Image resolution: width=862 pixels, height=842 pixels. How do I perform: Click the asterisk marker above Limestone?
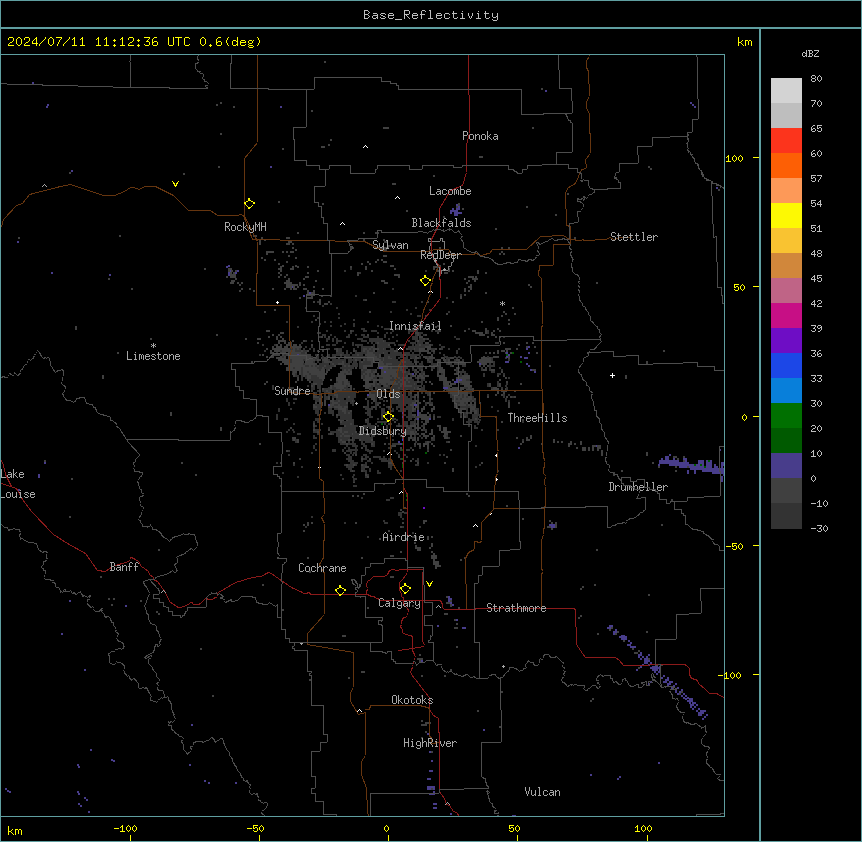pyautogui.click(x=153, y=346)
